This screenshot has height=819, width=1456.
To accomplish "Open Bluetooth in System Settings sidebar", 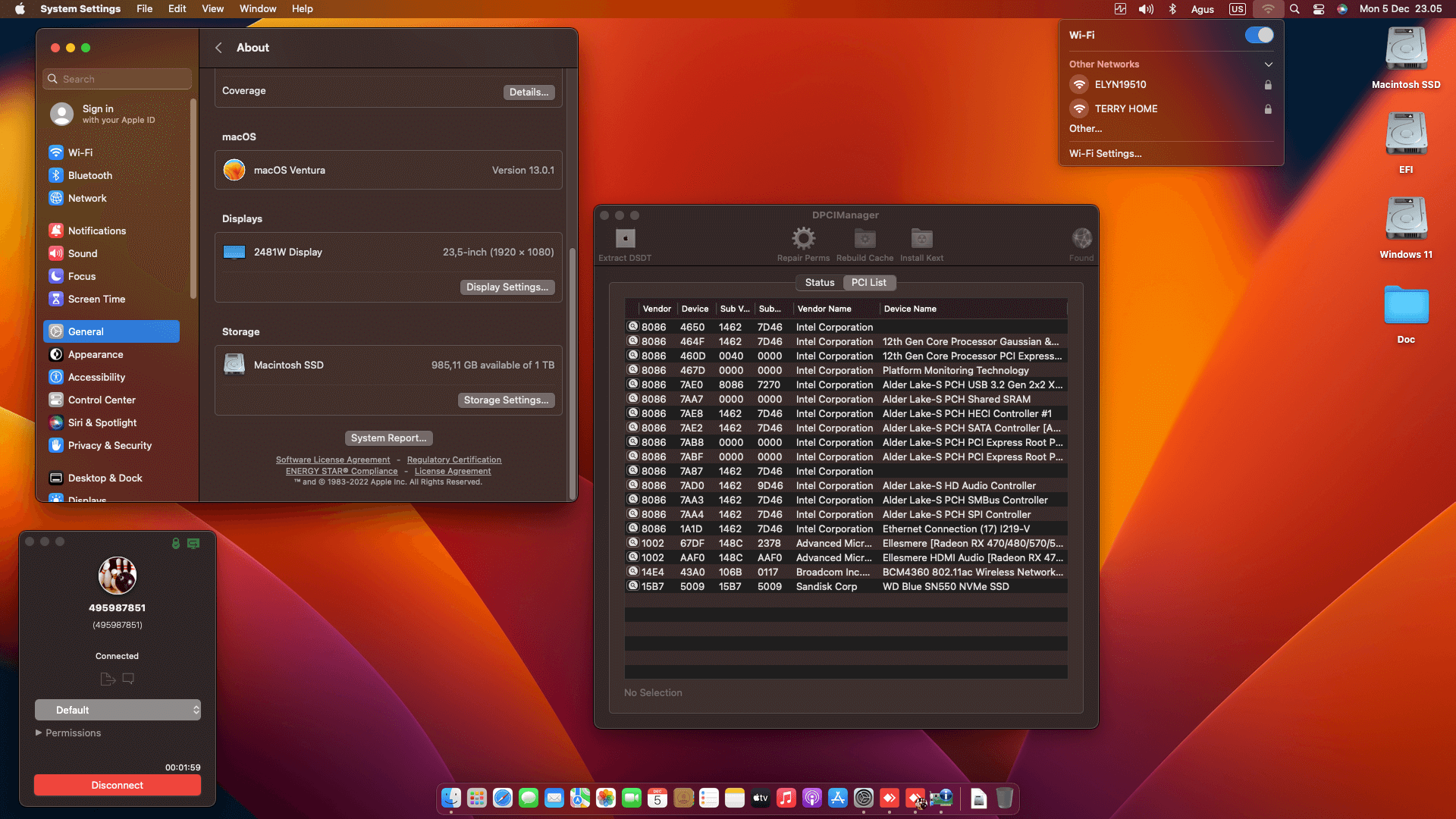I will pyautogui.click(x=111, y=175).
